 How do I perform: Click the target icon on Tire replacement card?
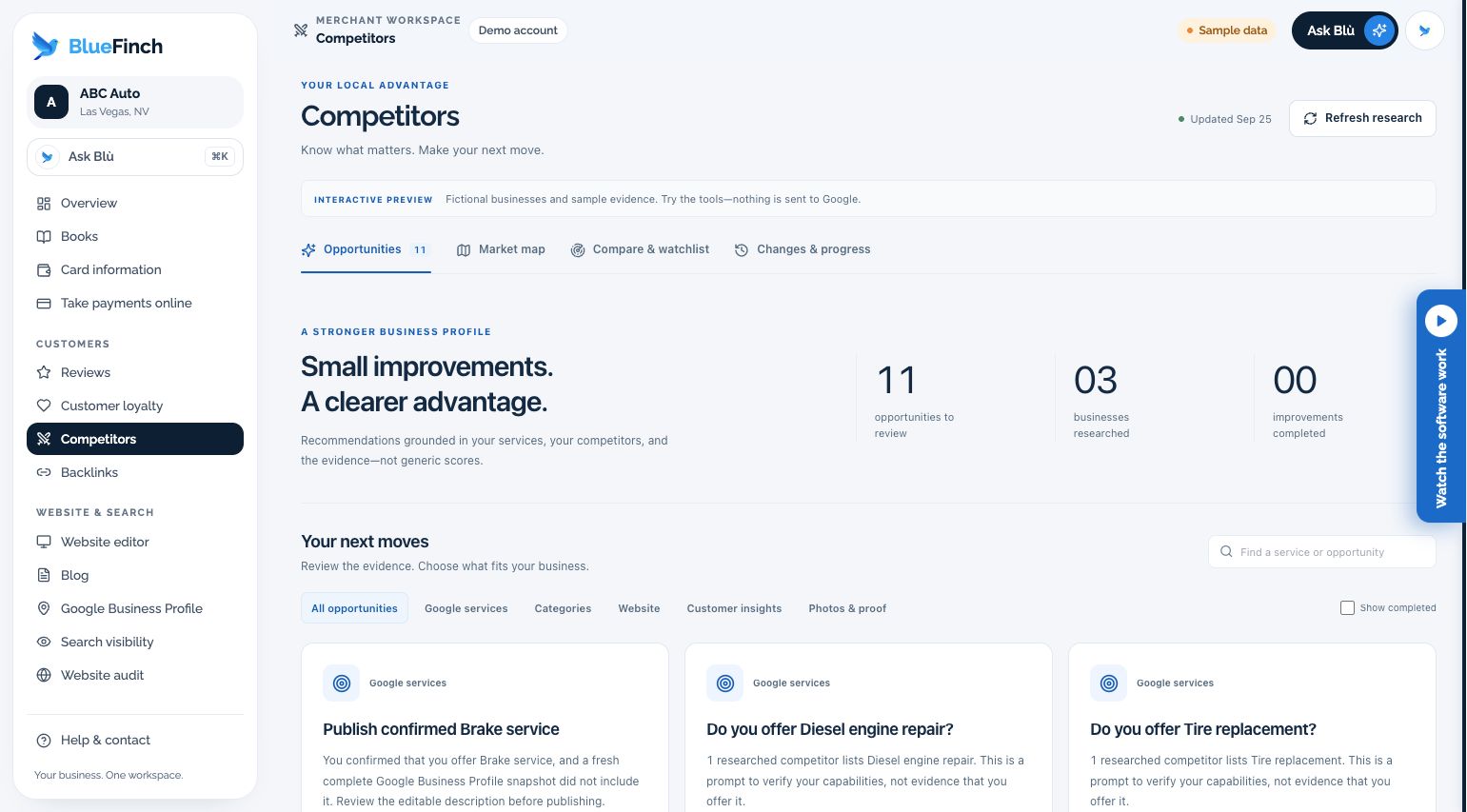(x=1109, y=683)
